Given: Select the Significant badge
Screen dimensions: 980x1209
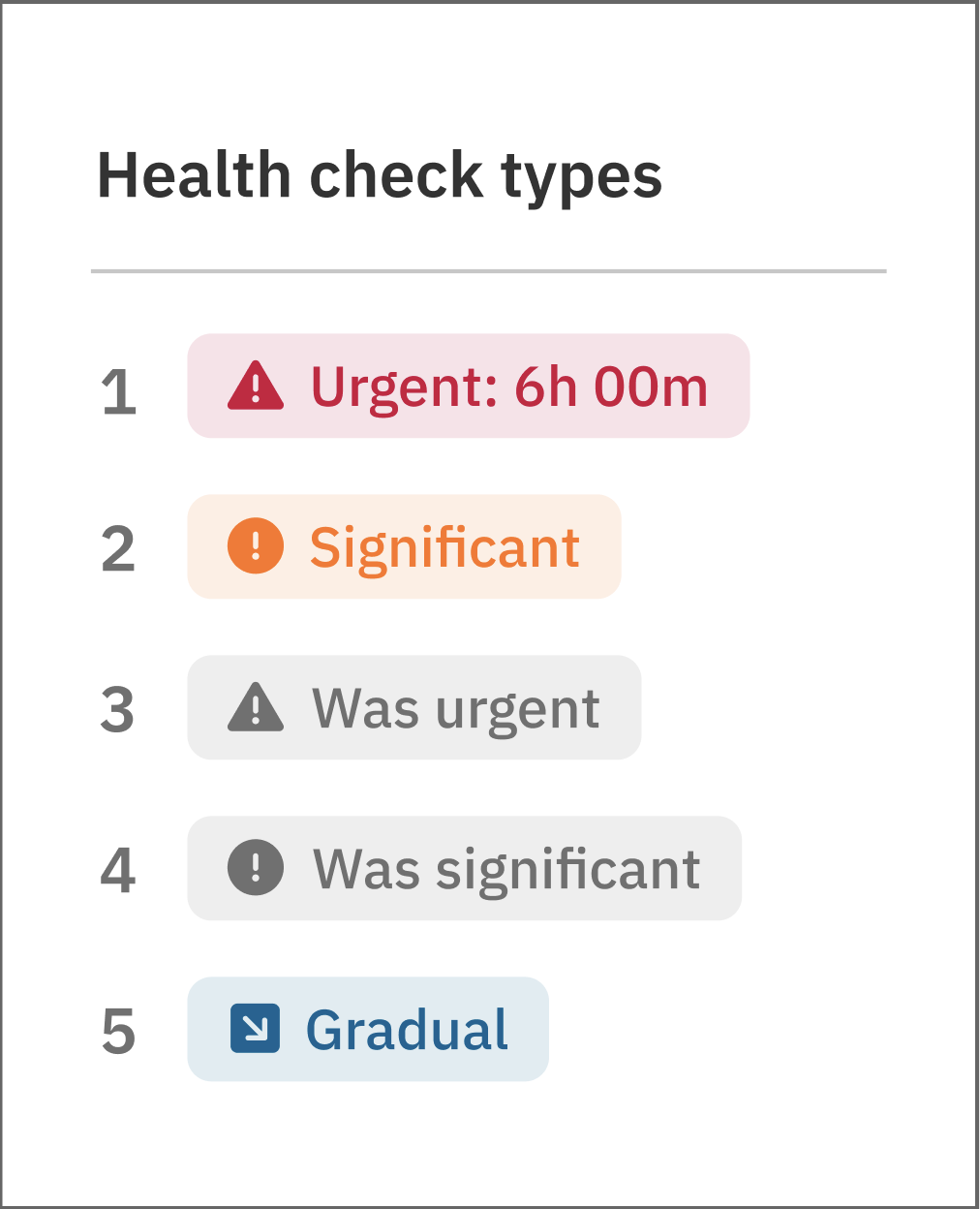Looking at the screenshot, I should [x=404, y=546].
